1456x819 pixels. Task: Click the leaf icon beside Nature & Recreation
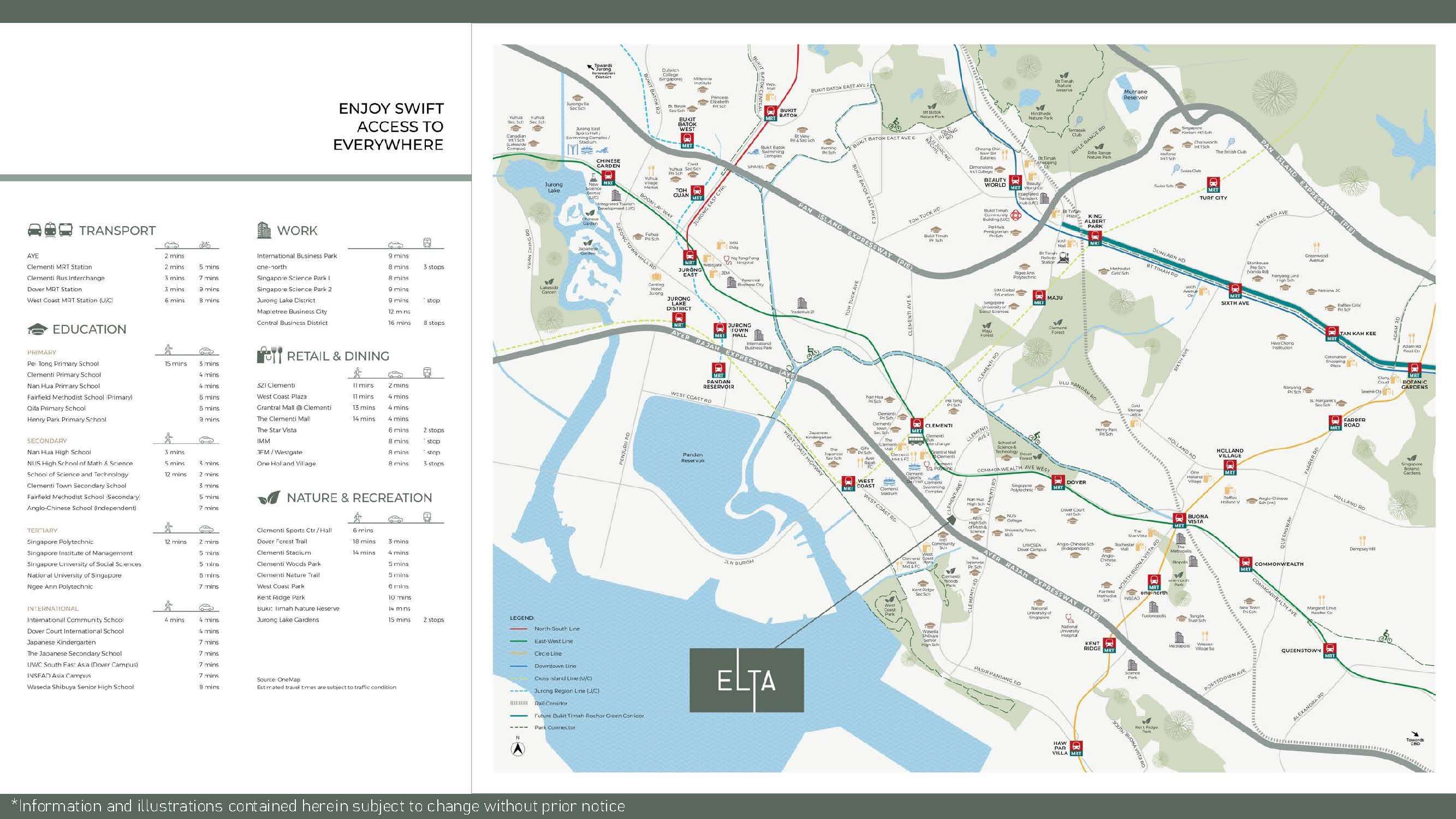click(x=269, y=498)
